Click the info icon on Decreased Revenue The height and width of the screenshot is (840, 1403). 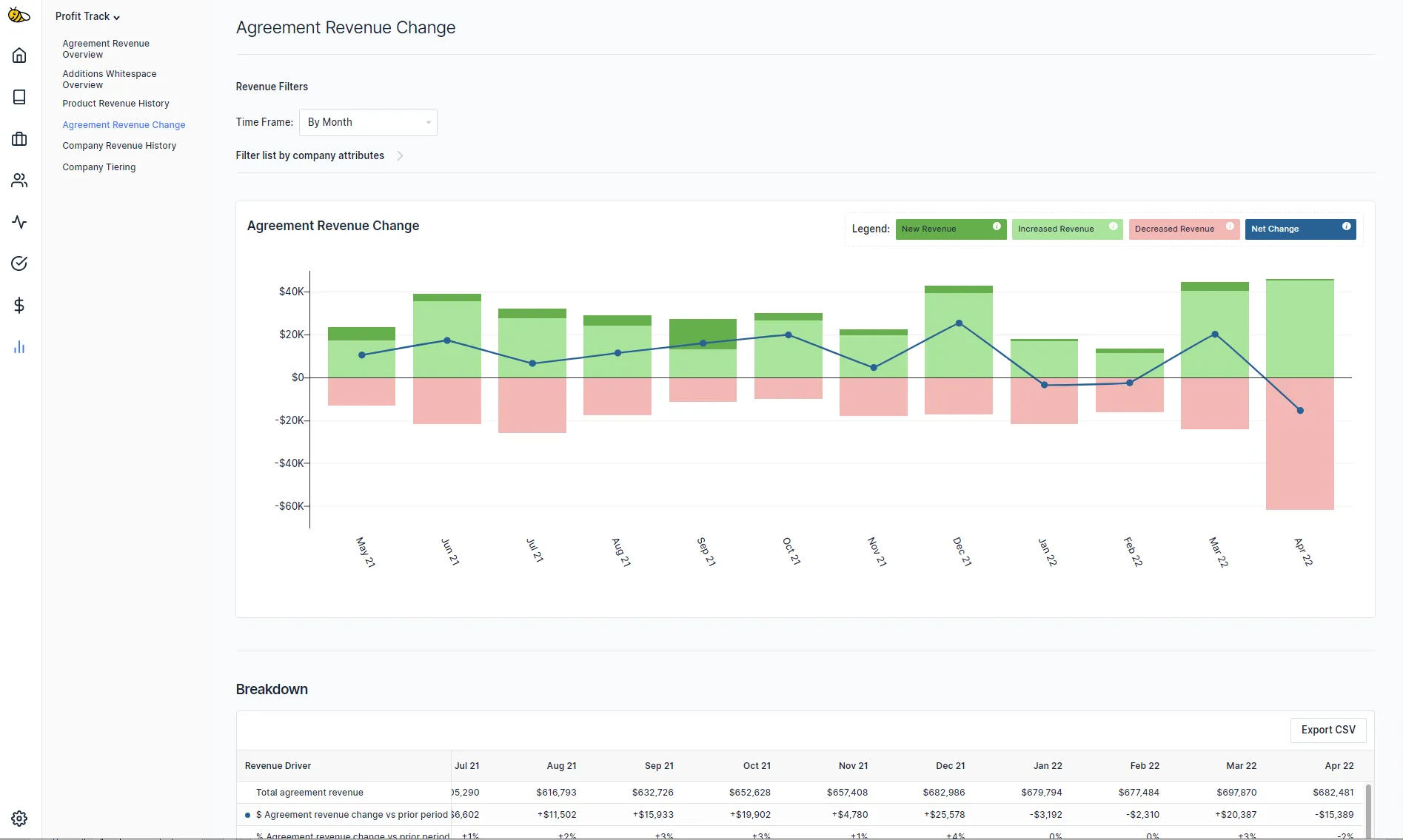pyautogui.click(x=1230, y=226)
